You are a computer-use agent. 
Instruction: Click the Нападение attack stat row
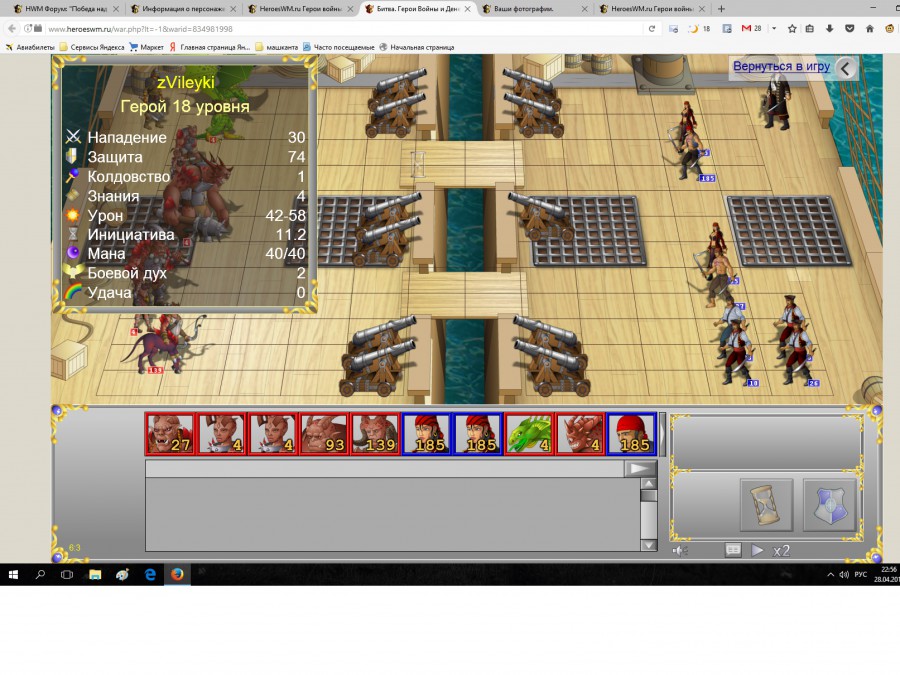pyautogui.click(x=185, y=137)
